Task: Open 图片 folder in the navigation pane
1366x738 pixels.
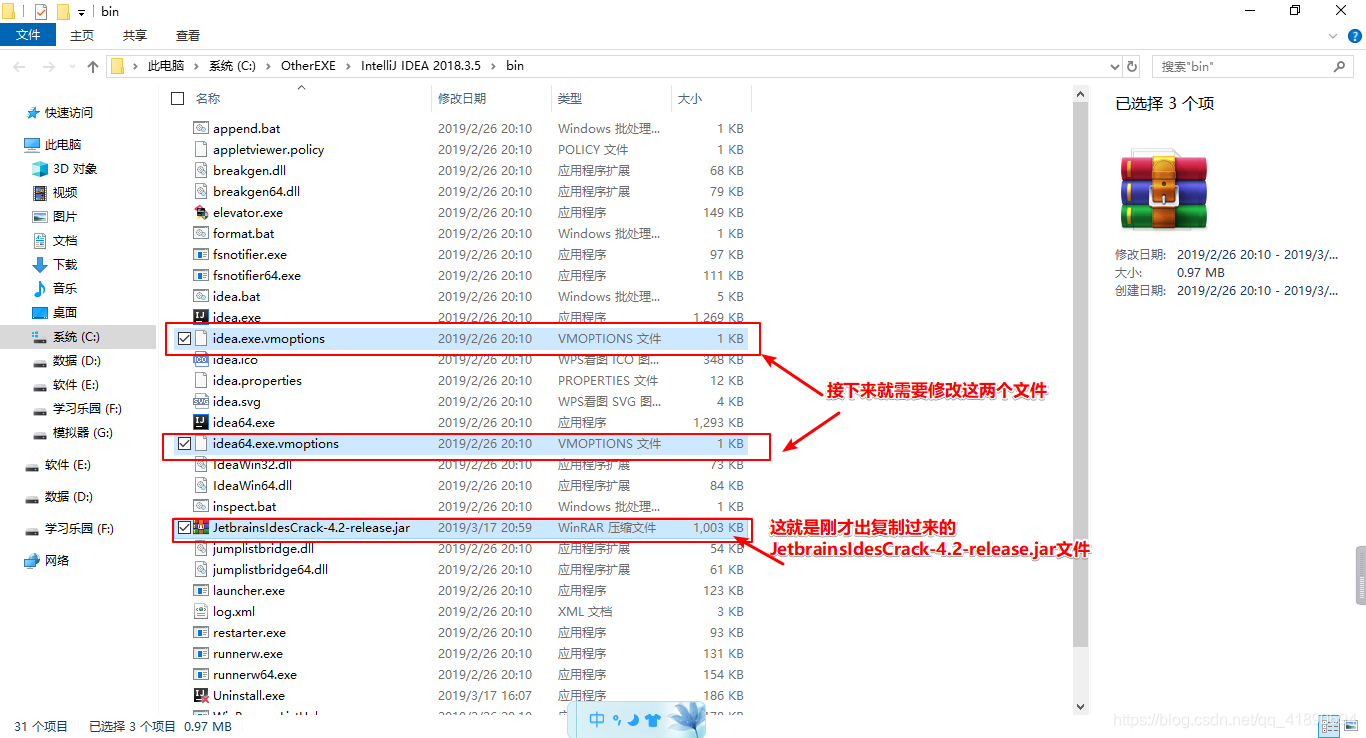Action: 65,216
